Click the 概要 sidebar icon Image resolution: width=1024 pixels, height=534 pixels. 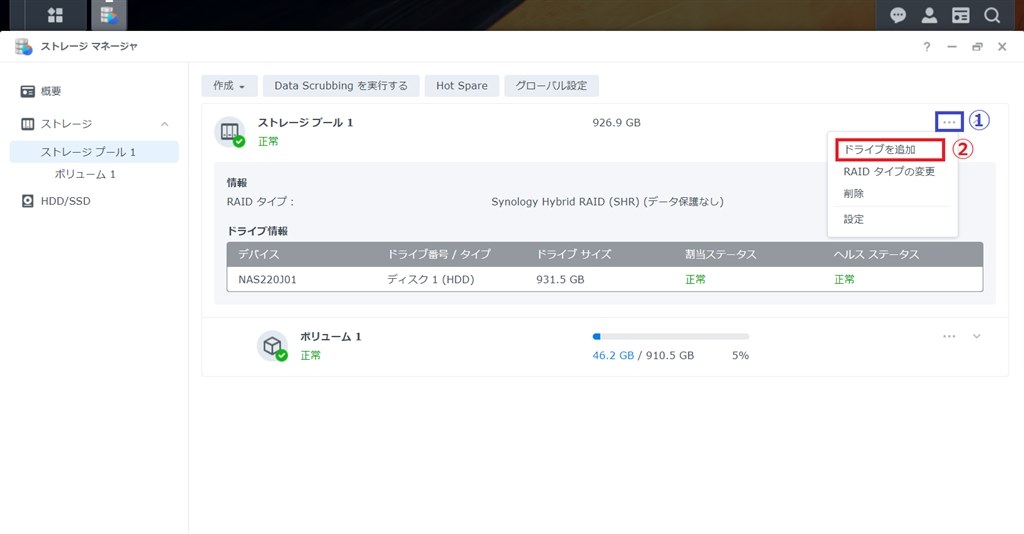coord(27,91)
